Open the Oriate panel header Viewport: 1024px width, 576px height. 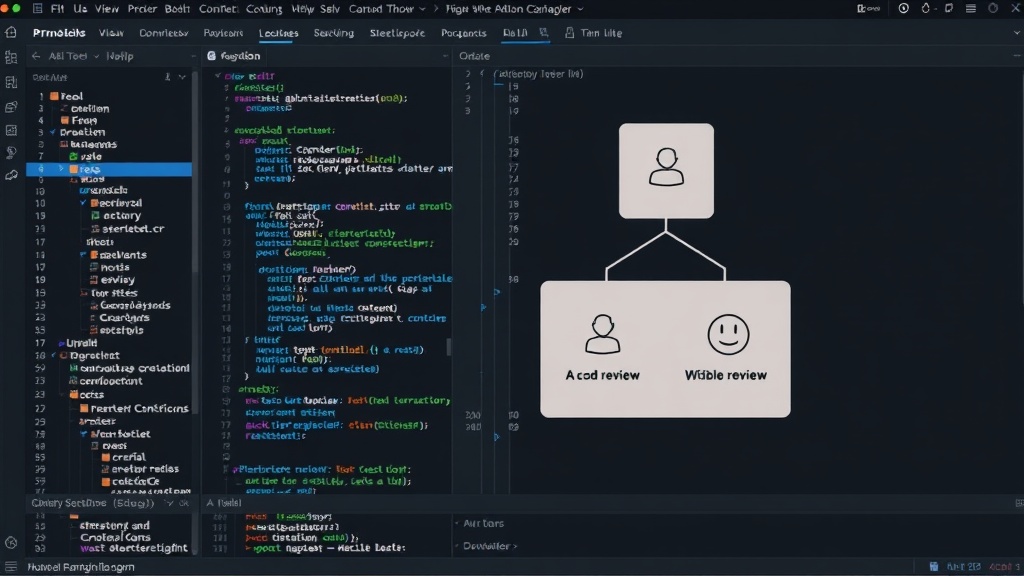tap(475, 56)
